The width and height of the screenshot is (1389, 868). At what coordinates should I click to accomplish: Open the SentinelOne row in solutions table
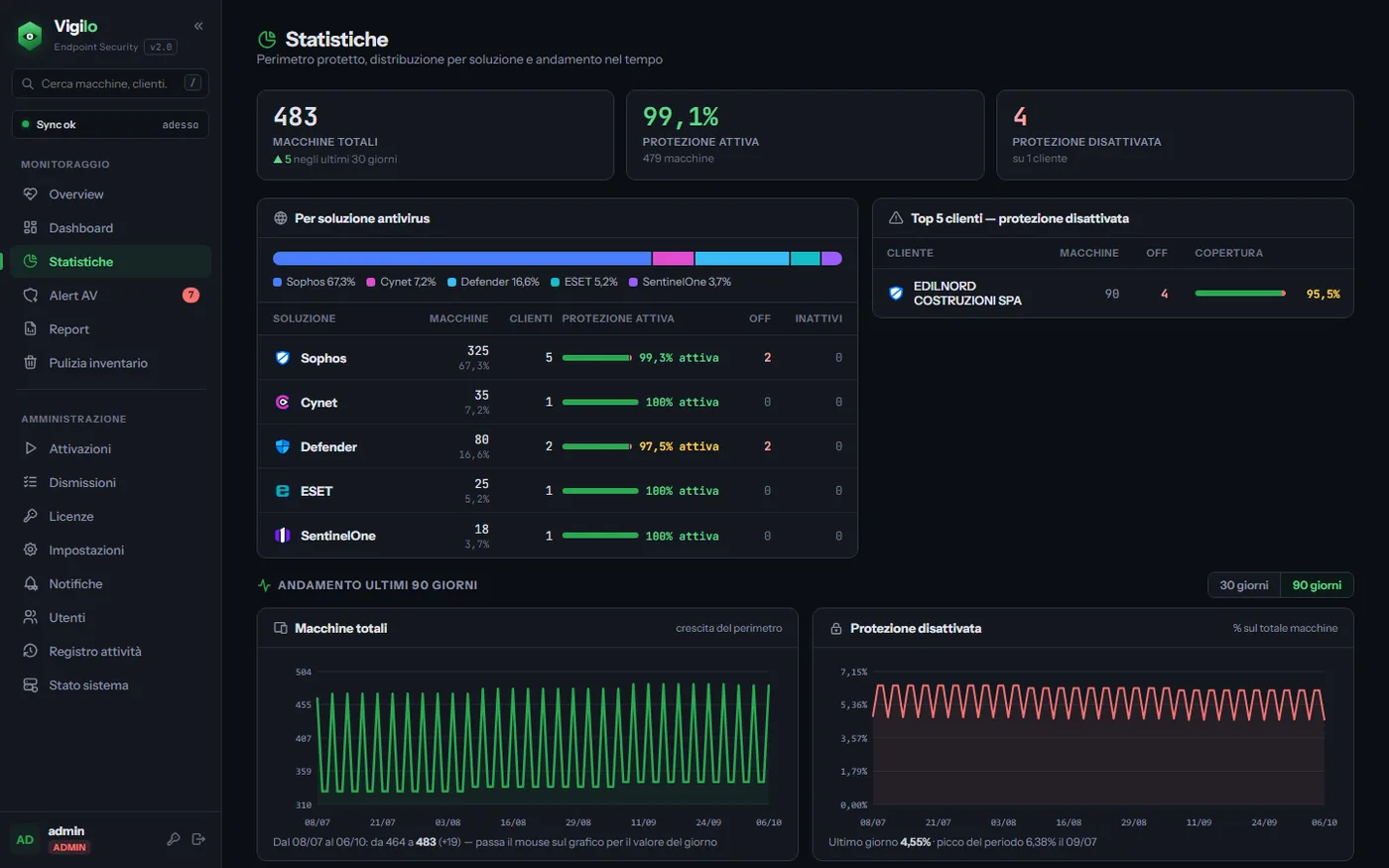(558, 536)
